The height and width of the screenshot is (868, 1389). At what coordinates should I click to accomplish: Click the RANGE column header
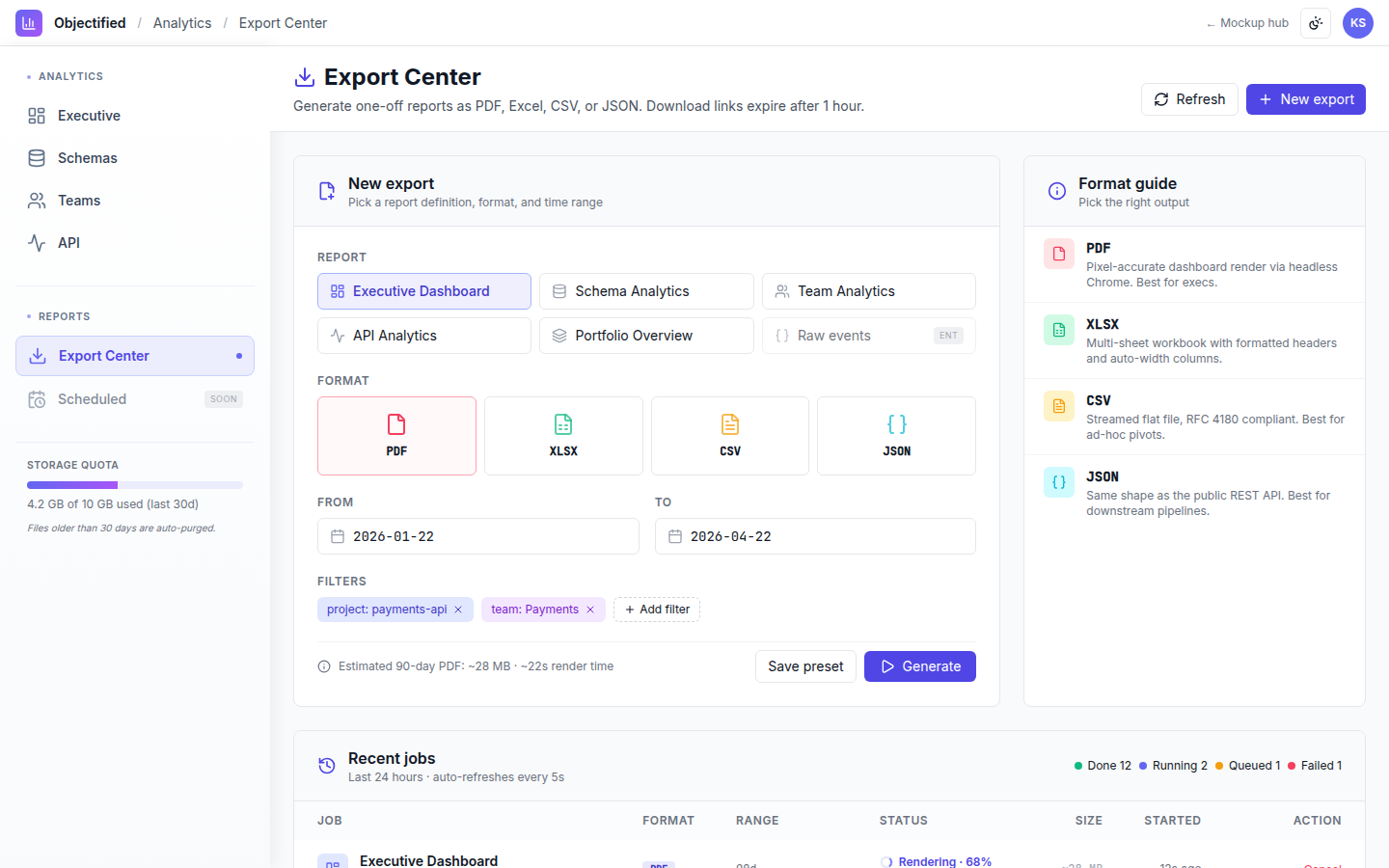coord(757,821)
